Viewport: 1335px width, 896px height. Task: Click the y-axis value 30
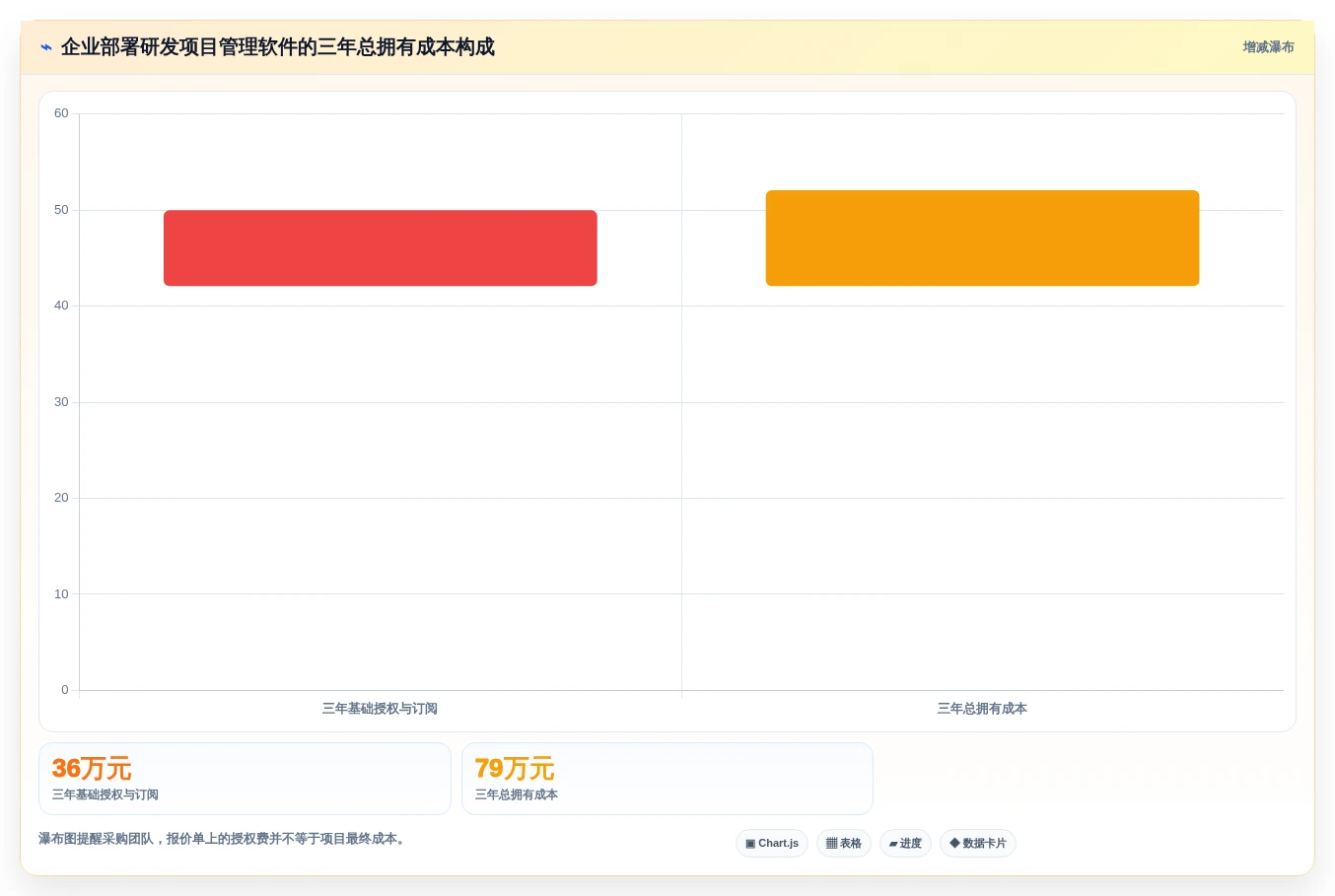click(x=61, y=402)
